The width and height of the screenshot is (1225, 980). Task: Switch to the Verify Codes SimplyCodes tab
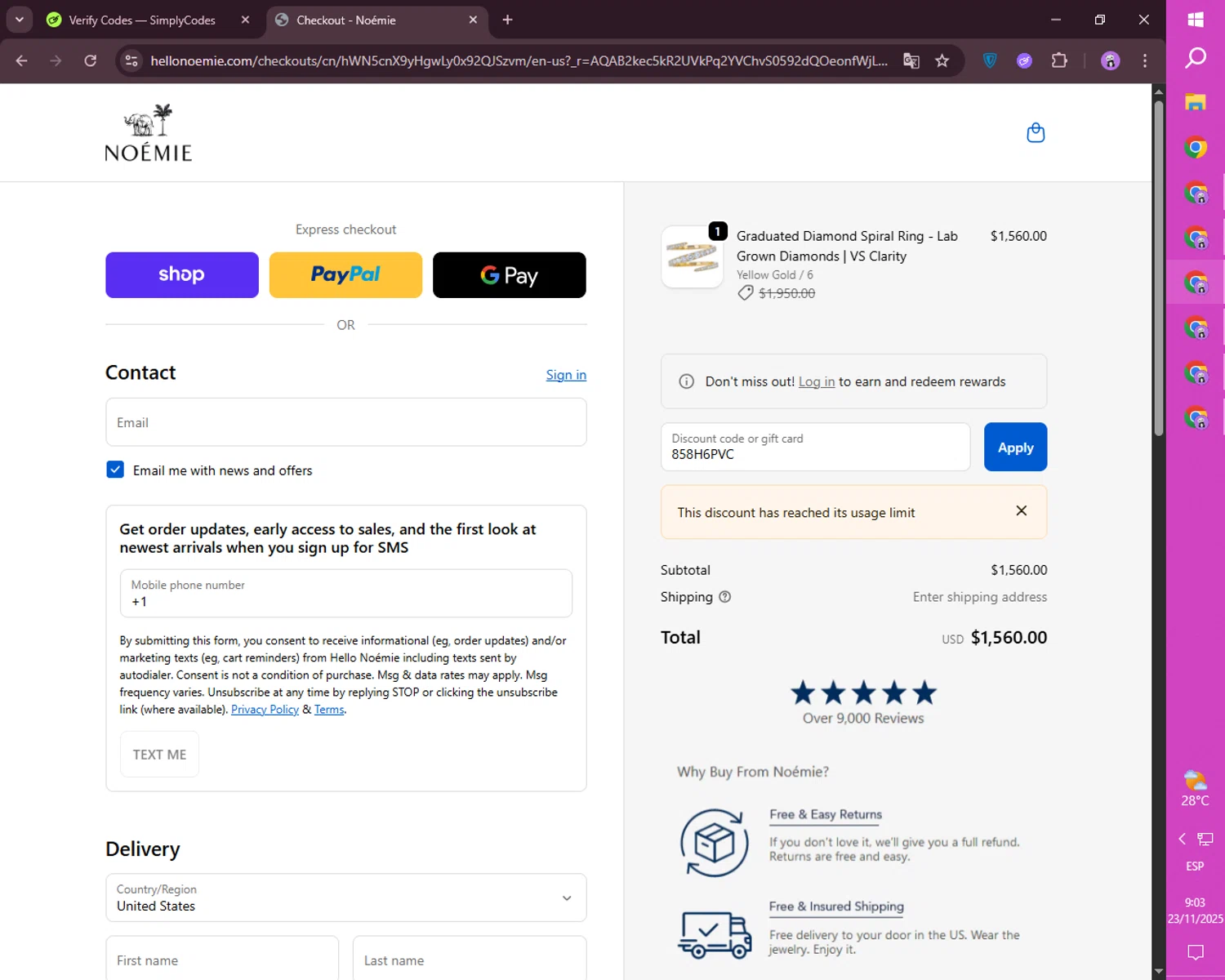[x=142, y=20]
